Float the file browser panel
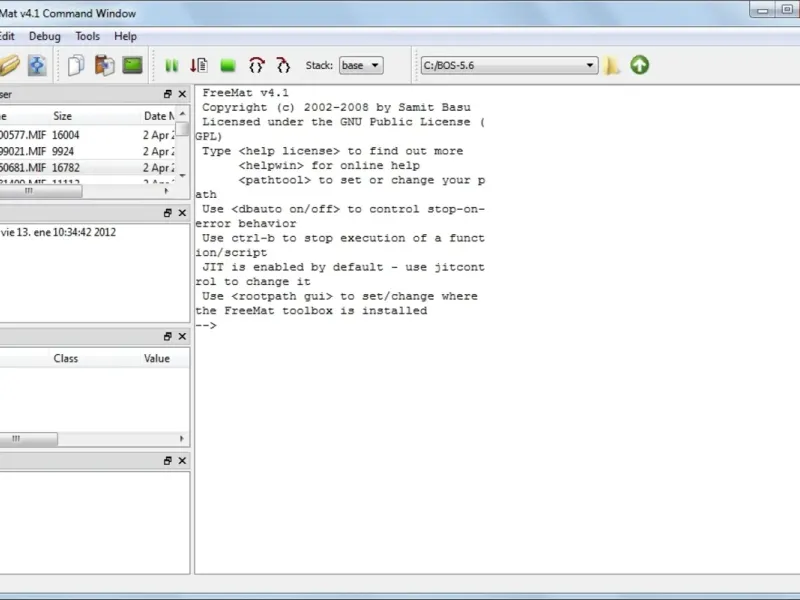Viewport: 800px width, 600px height. pos(167,94)
